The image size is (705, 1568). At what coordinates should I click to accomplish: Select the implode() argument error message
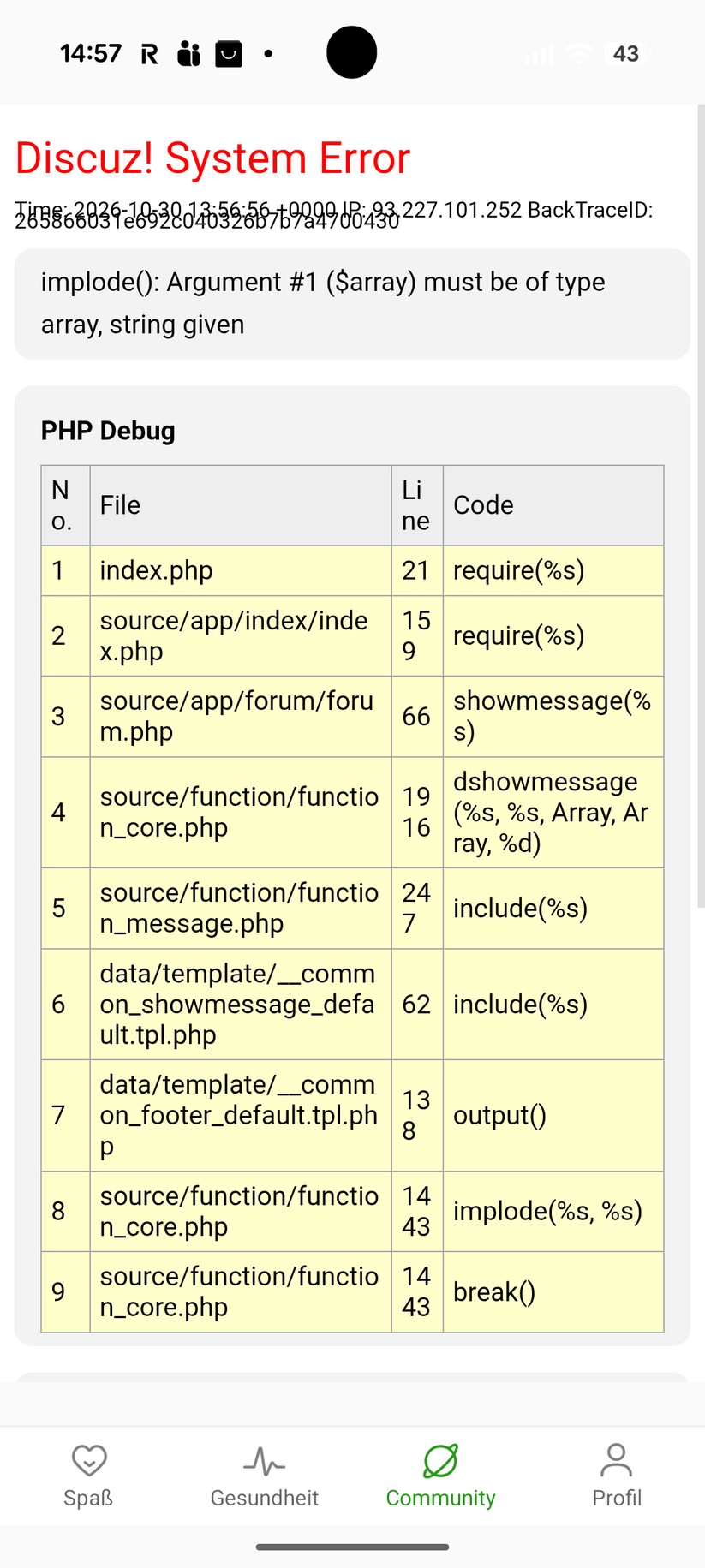click(x=352, y=304)
